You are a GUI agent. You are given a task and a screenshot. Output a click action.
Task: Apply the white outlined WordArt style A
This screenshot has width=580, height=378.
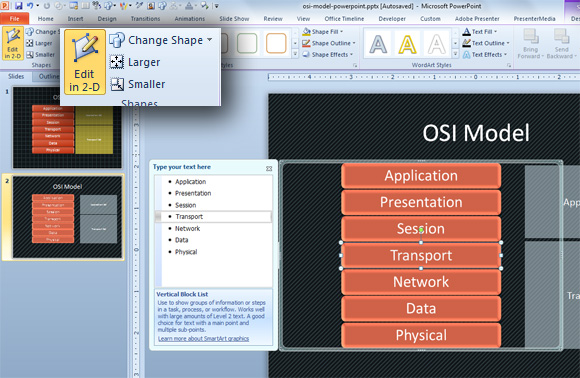[x=436, y=44]
